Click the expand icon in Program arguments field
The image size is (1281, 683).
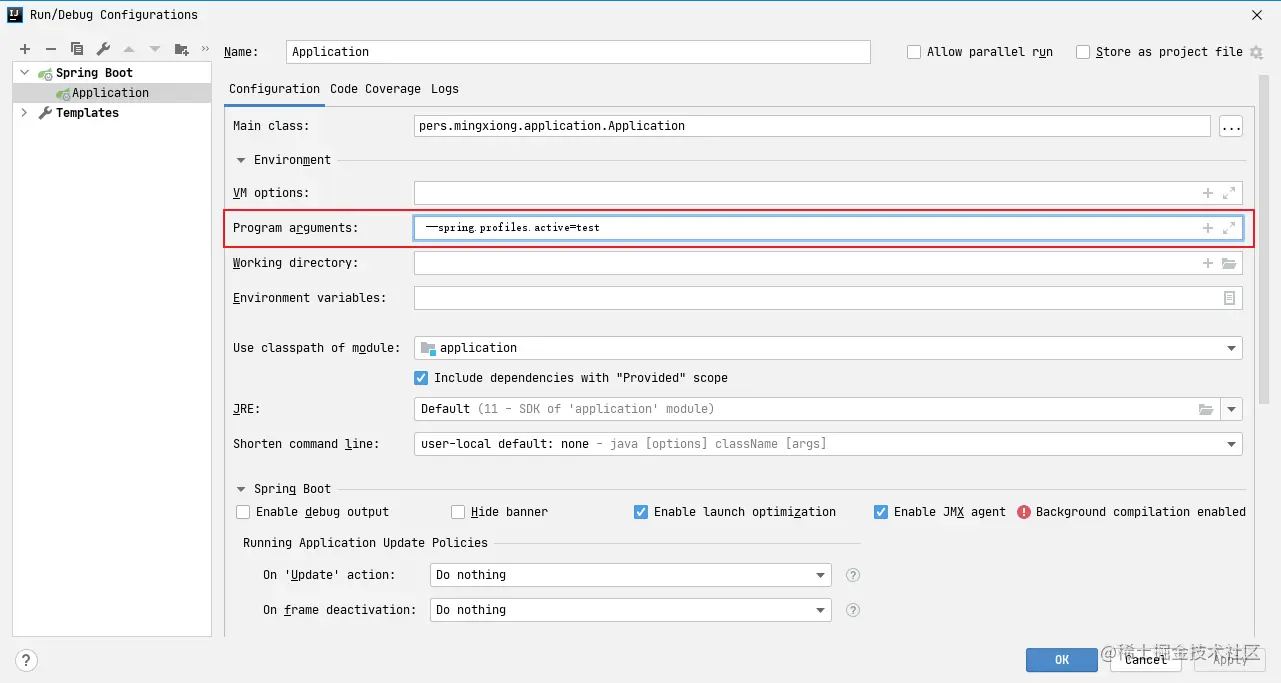[x=1229, y=228]
